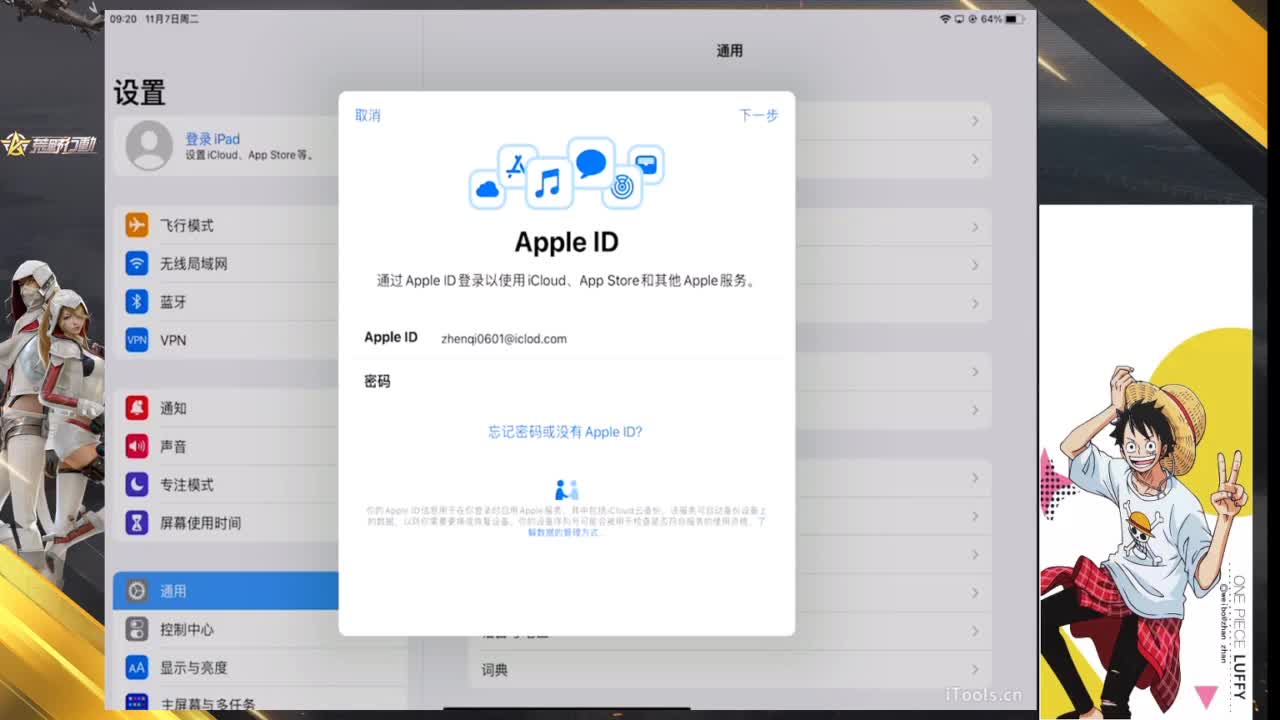Tap the 专注模式 row label
This screenshot has width=1280, height=720.
pos(187,484)
